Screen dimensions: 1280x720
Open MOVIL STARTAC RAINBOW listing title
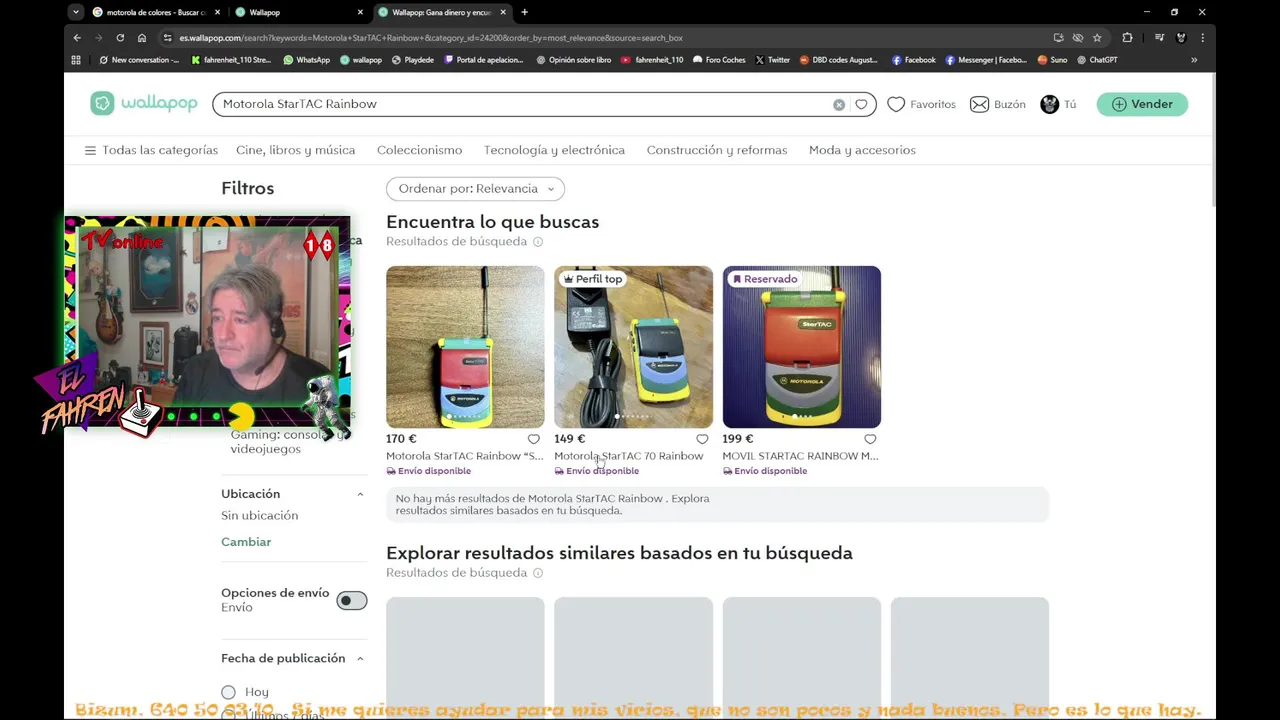pyautogui.click(x=800, y=456)
